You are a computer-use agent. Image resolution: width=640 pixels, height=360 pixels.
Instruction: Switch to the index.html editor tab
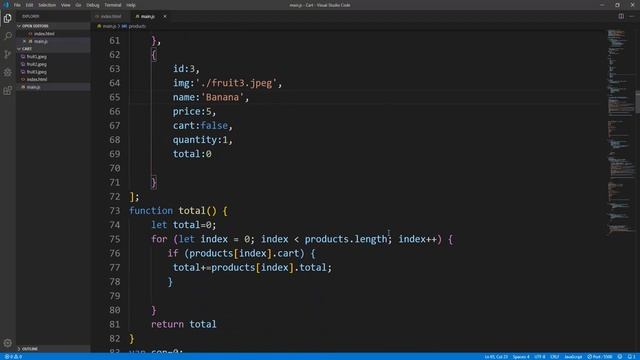(110, 16)
